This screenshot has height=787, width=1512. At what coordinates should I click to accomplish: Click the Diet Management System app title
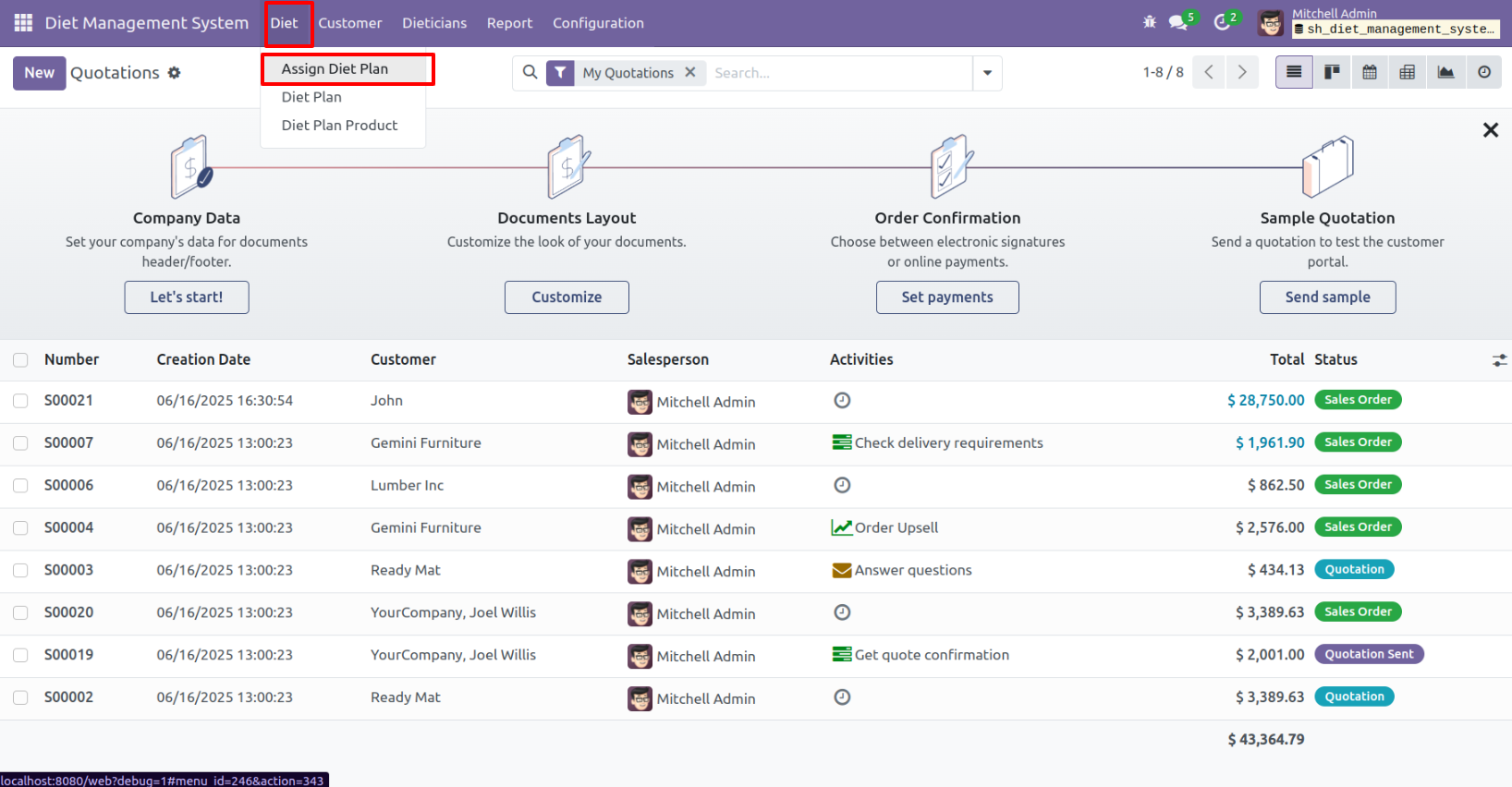[x=146, y=23]
